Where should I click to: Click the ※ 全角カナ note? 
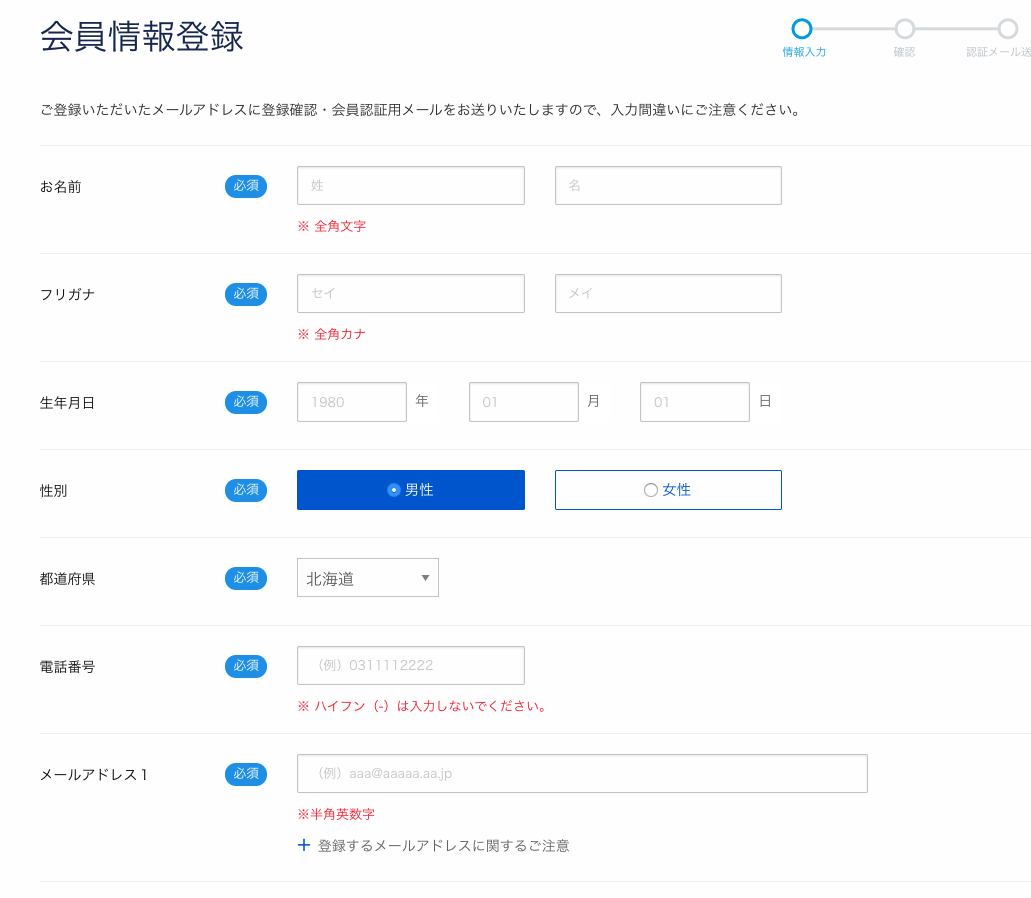tap(331, 334)
